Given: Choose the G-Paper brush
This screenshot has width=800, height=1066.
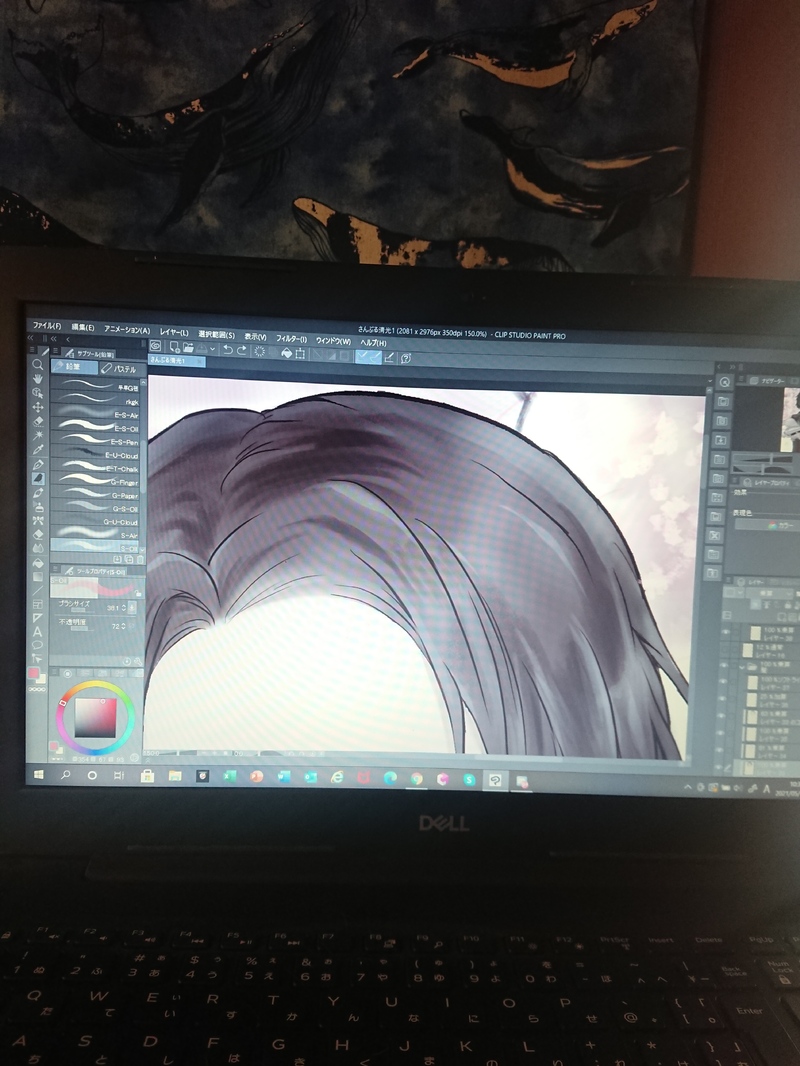Looking at the screenshot, I should point(95,495).
